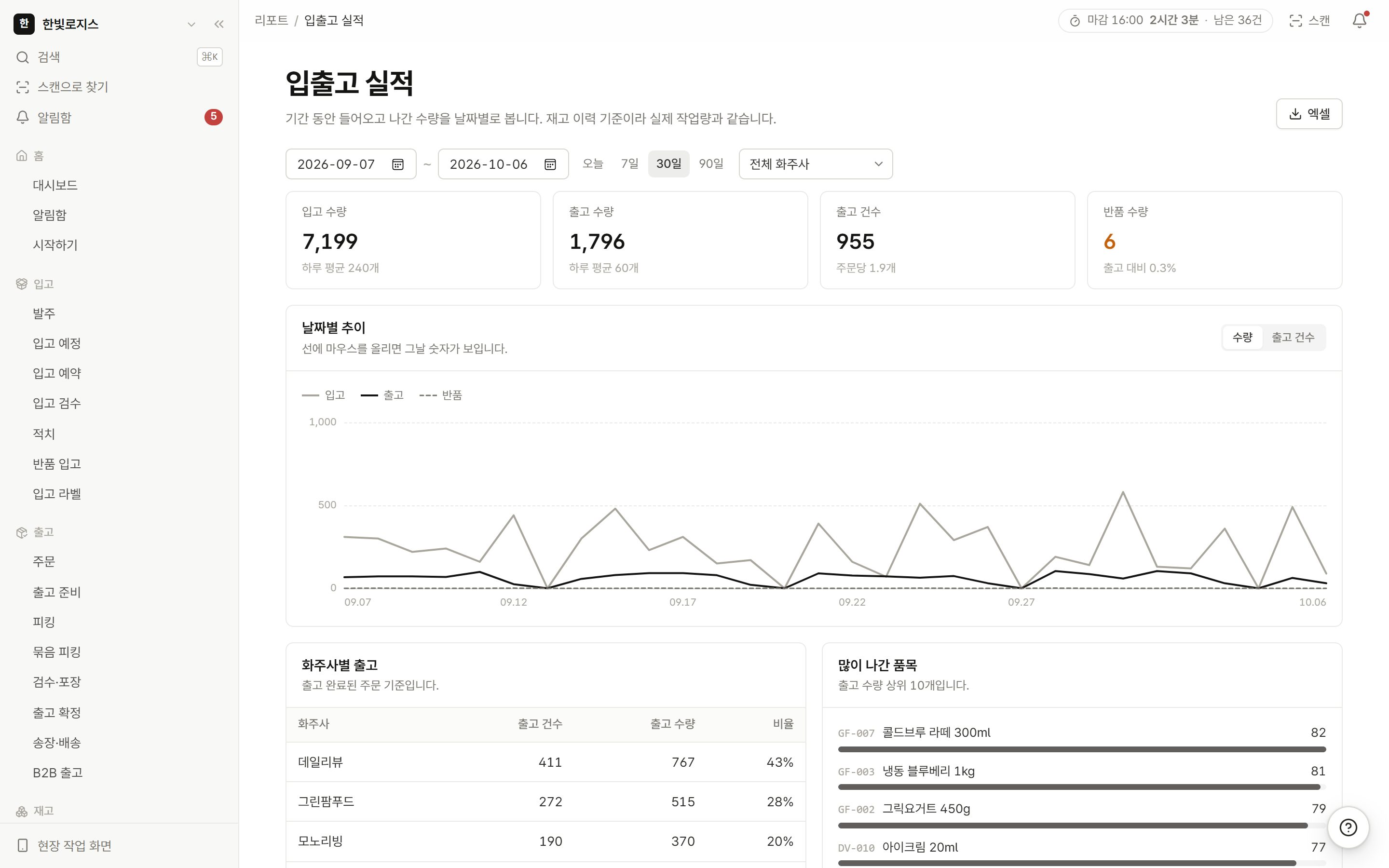Click the 알림함 bell icon in the sidebar
The width and height of the screenshot is (1389, 868).
tap(22, 117)
